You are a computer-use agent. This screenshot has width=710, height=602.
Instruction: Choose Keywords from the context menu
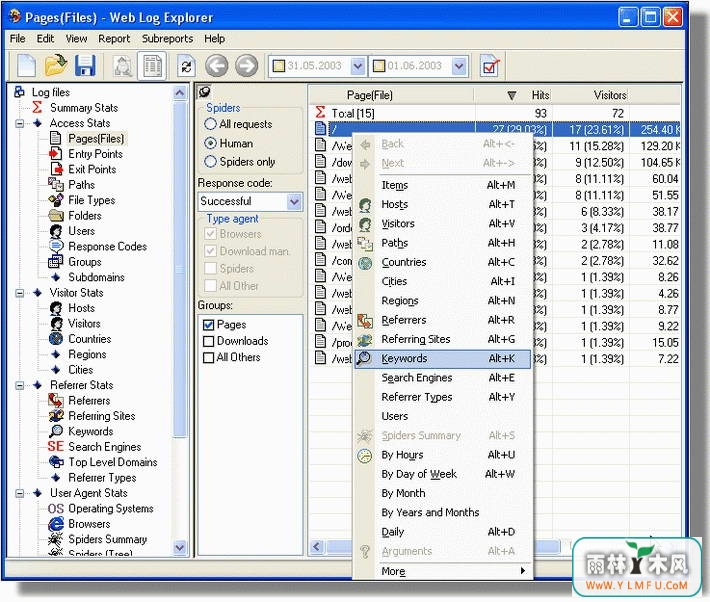pos(442,359)
